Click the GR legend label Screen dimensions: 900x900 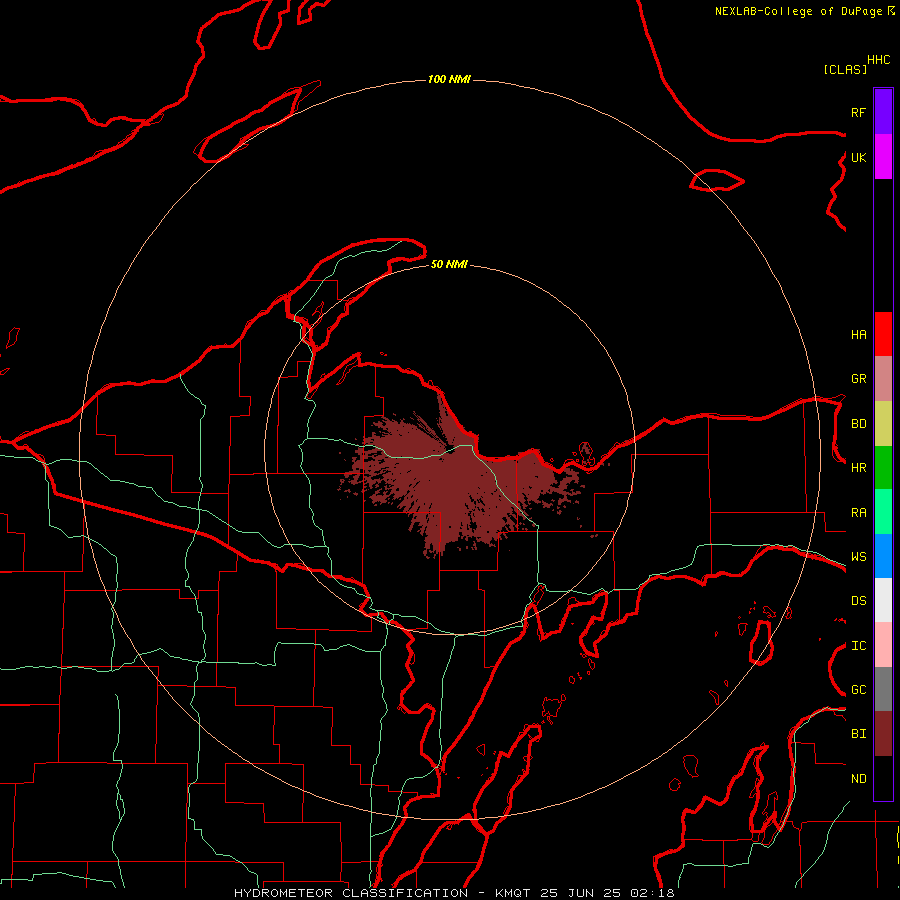[x=859, y=379]
